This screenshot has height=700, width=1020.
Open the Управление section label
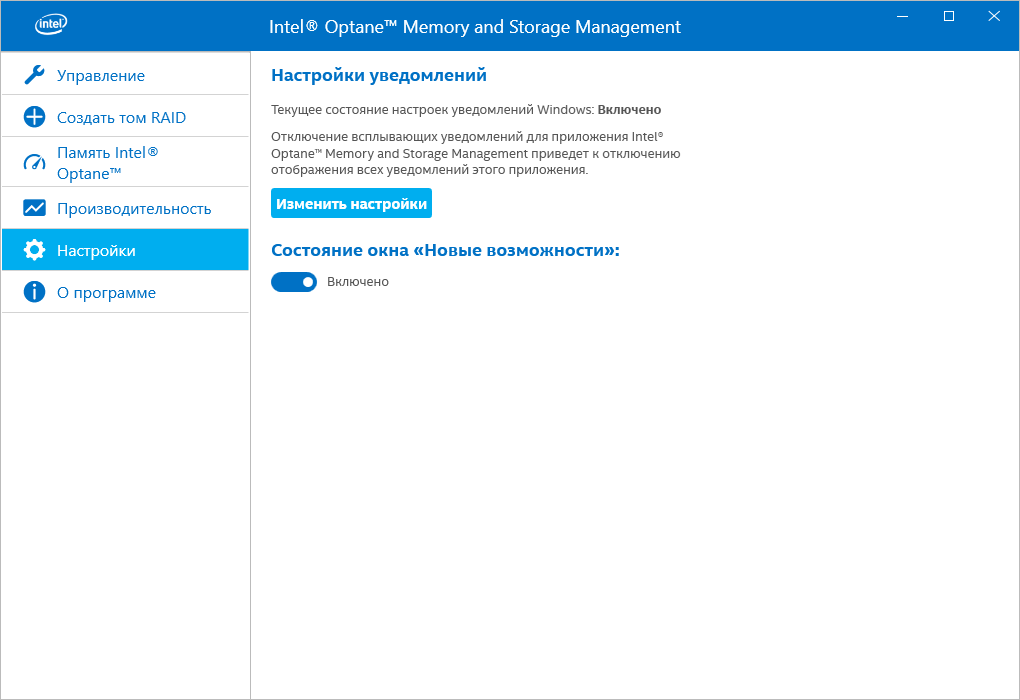(x=101, y=76)
